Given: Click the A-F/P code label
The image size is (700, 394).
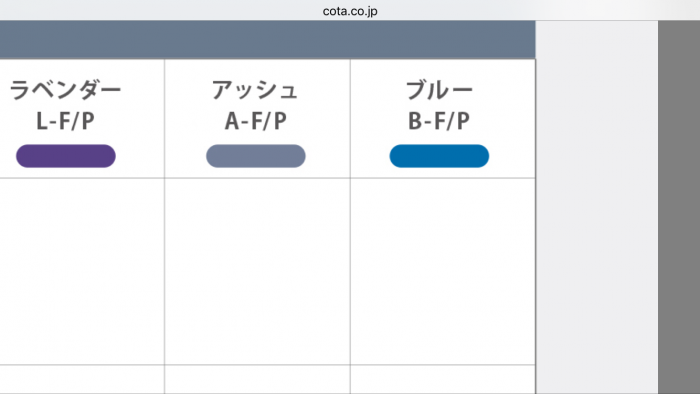Looking at the screenshot, I should [256, 121].
